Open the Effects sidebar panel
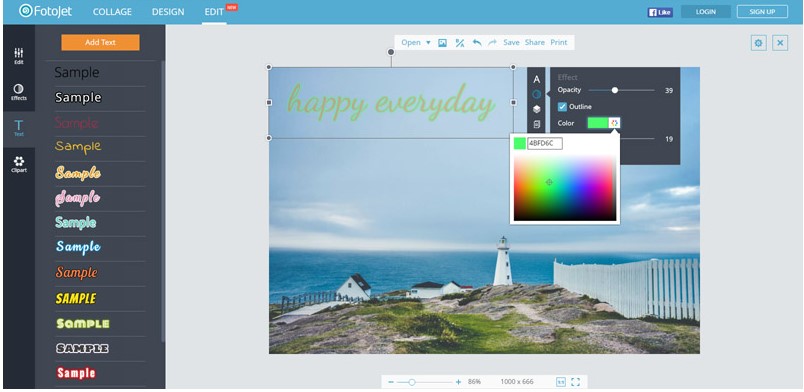The width and height of the screenshot is (804, 392). [x=19, y=92]
